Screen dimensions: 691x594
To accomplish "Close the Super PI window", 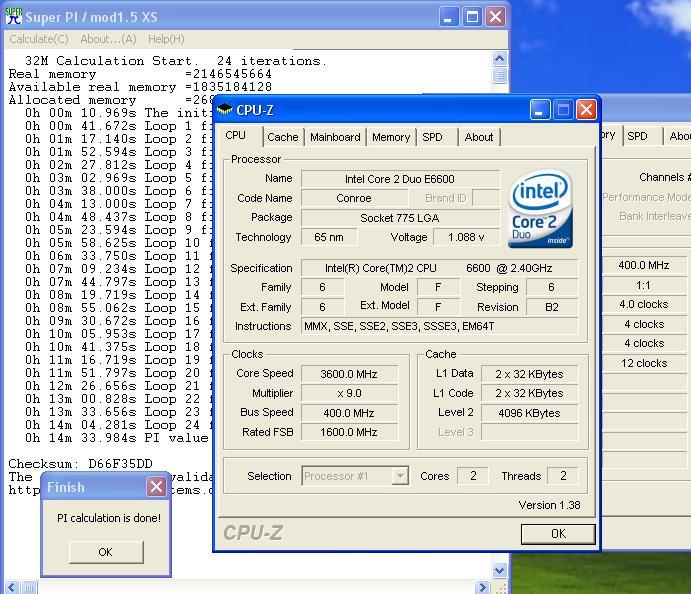I will tap(495, 17).
